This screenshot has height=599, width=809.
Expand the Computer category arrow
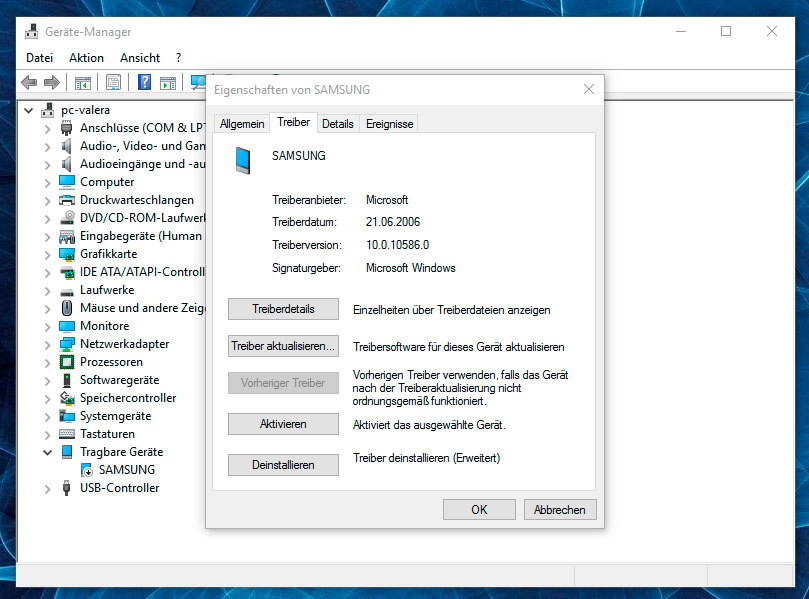47,183
